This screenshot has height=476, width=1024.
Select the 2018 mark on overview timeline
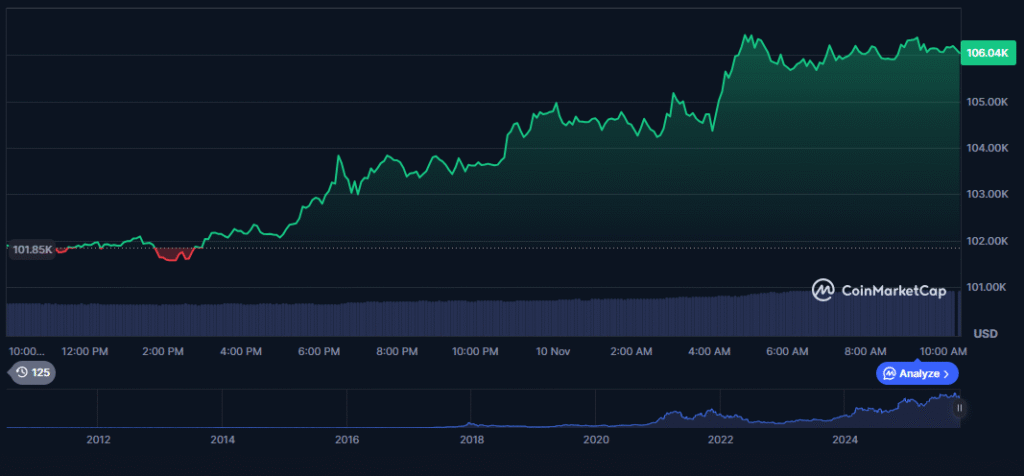[472, 439]
